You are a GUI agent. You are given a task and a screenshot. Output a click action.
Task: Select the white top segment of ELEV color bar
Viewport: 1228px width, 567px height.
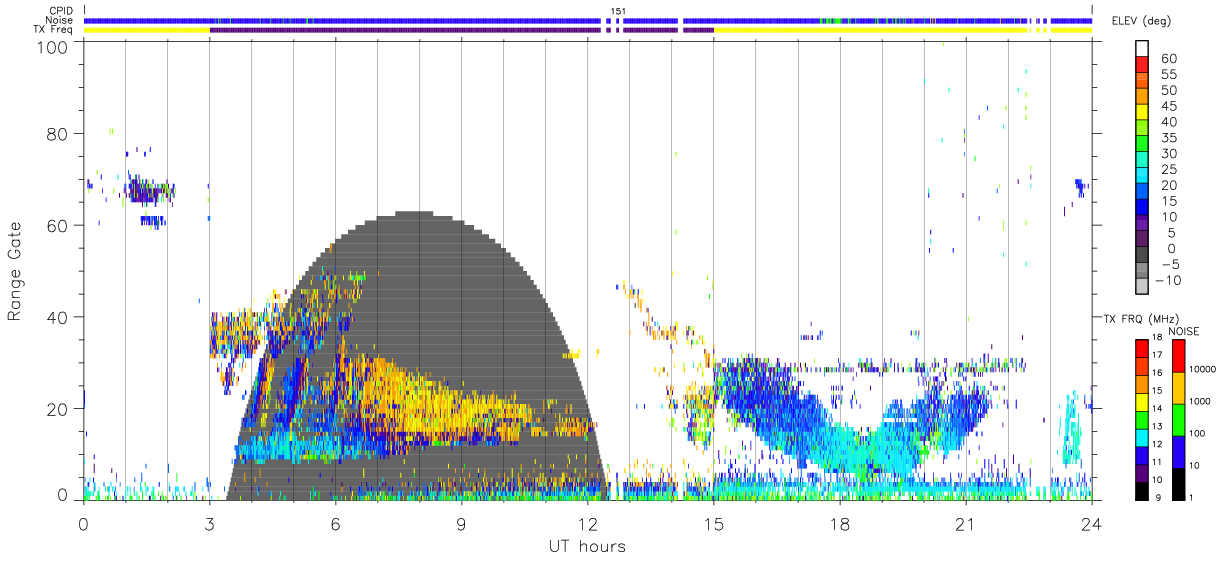pos(1141,49)
